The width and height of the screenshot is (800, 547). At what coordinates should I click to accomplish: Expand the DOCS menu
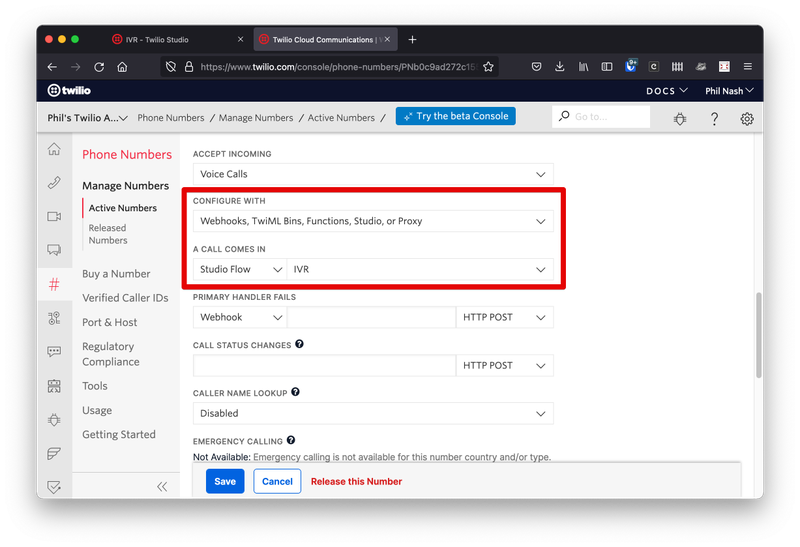(667, 91)
